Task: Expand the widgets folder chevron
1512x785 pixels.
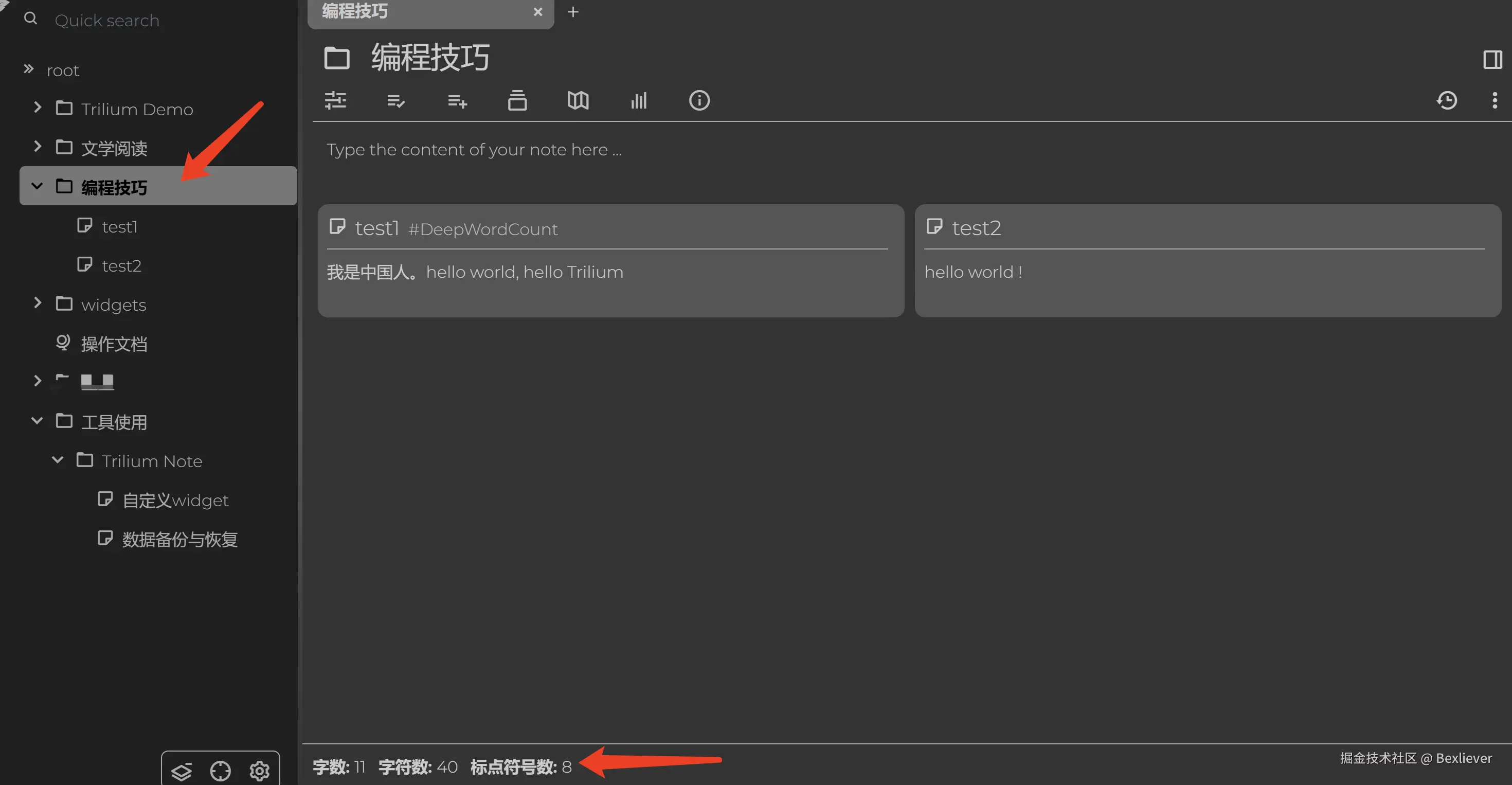Action: click(38, 304)
